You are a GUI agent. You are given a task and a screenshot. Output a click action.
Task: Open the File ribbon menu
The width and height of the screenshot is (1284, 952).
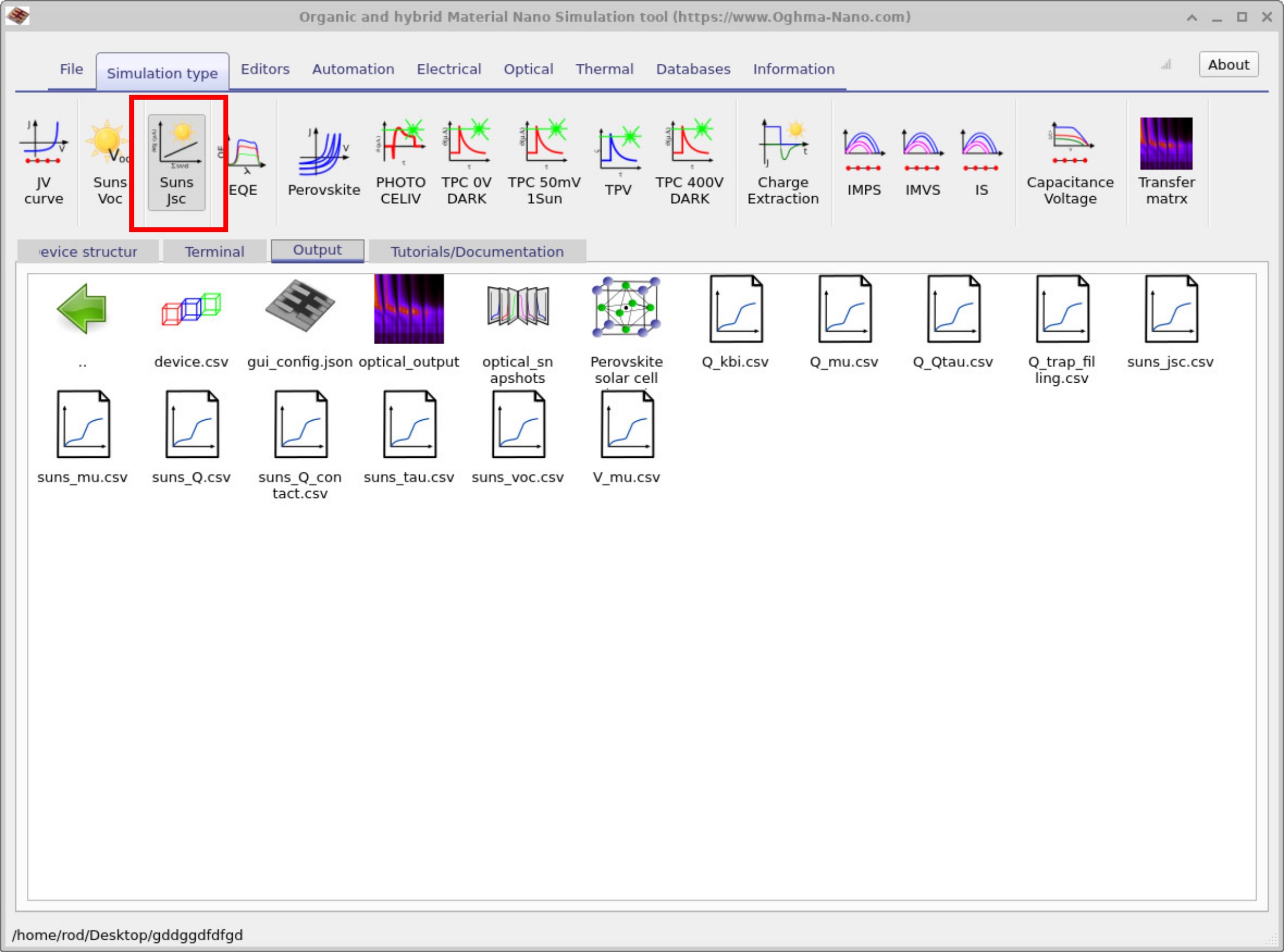[71, 69]
